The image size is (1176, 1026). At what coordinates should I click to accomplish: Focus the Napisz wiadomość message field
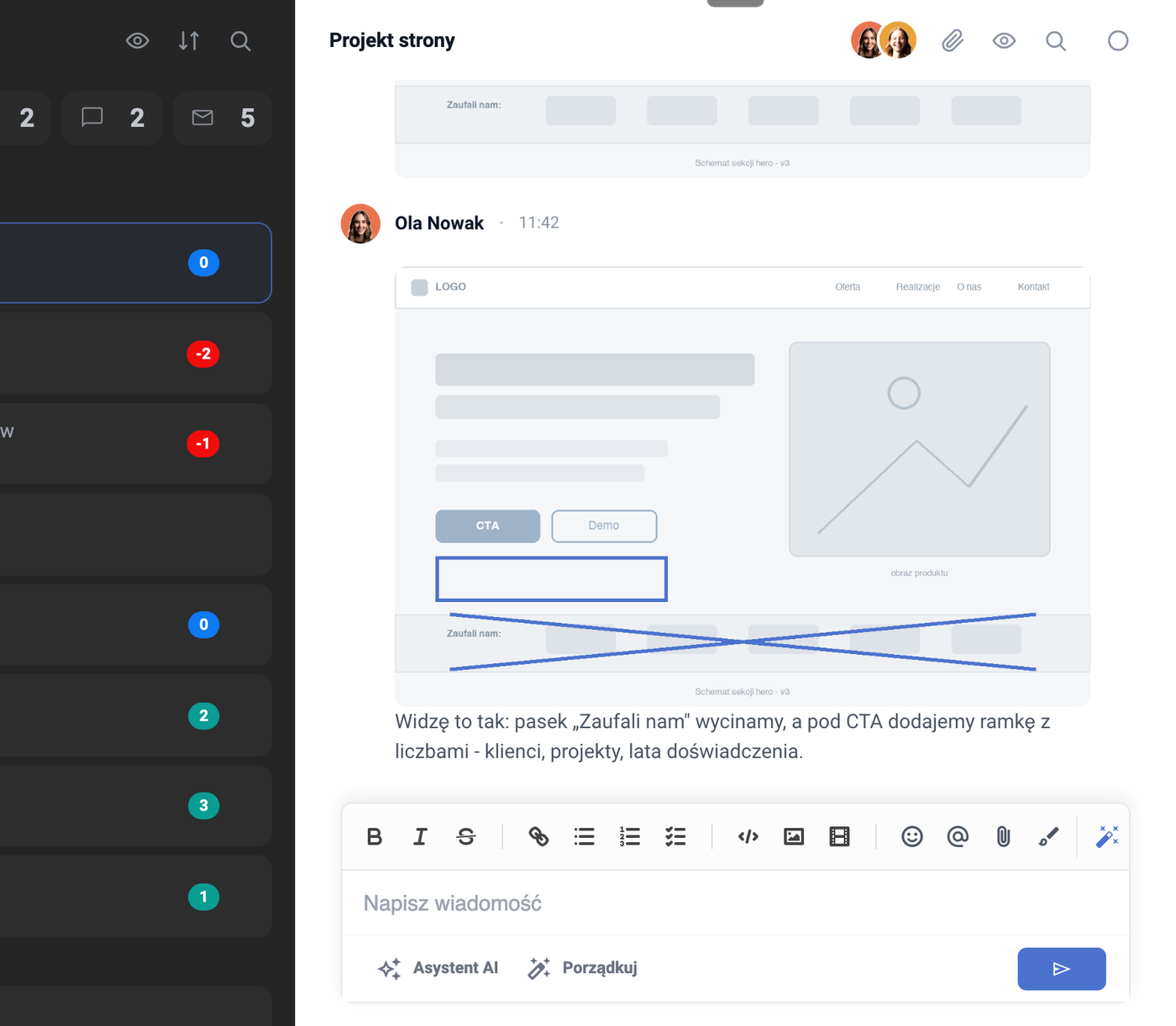click(x=735, y=903)
